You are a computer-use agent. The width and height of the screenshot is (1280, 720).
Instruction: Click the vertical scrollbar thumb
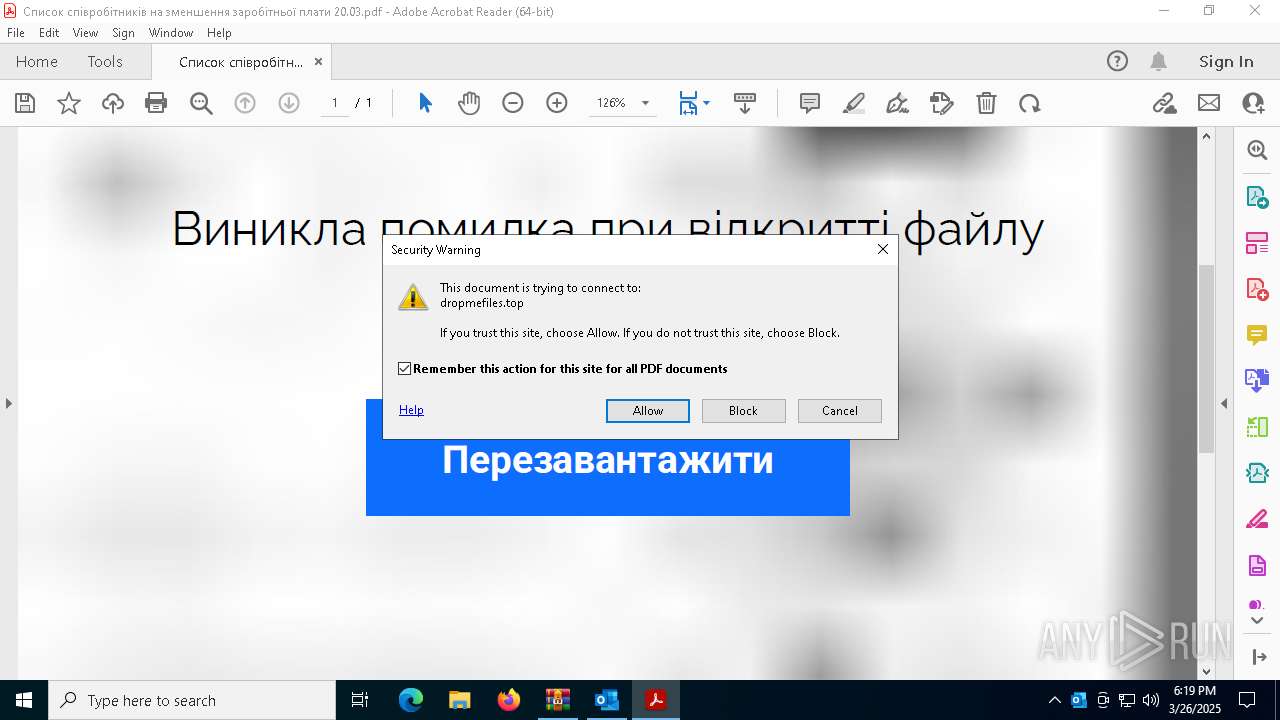[x=1206, y=358]
